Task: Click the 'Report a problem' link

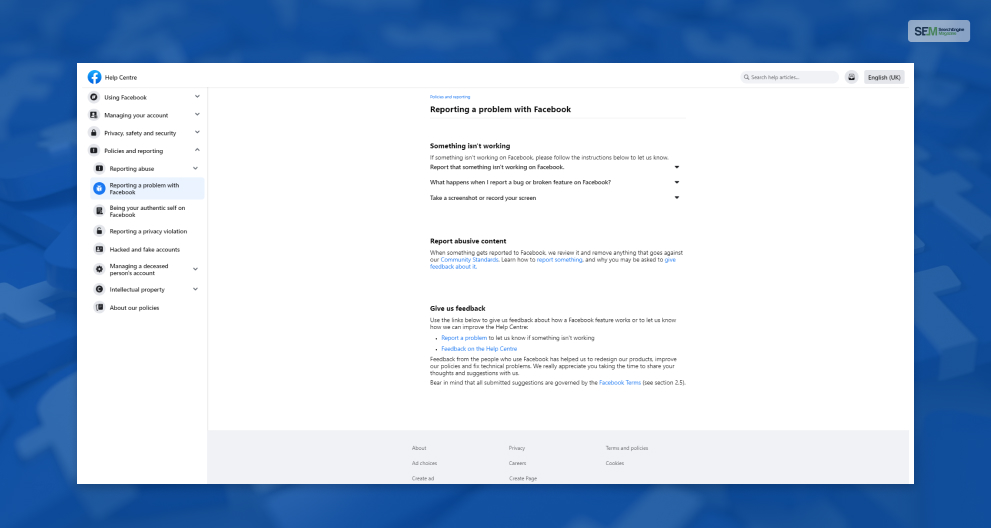Action: [x=464, y=338]
